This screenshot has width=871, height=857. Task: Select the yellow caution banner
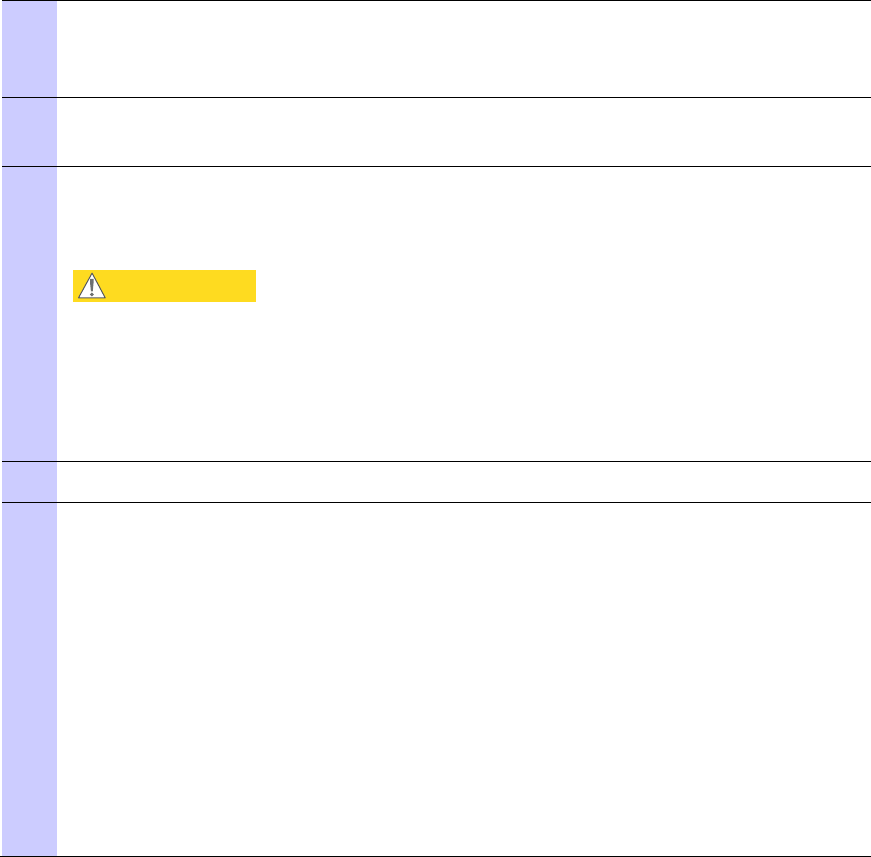pyautogui.click(x=164, y=286)
